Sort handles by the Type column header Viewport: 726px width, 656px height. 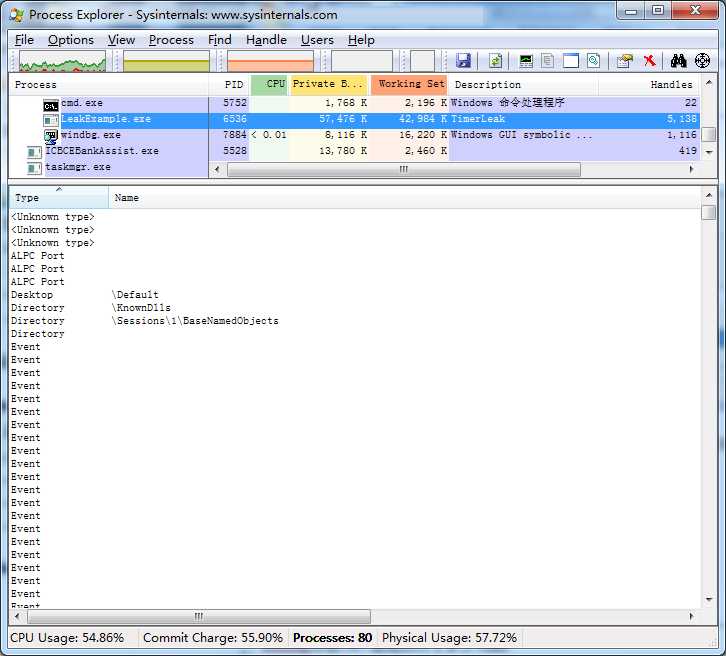coord(59,198)
